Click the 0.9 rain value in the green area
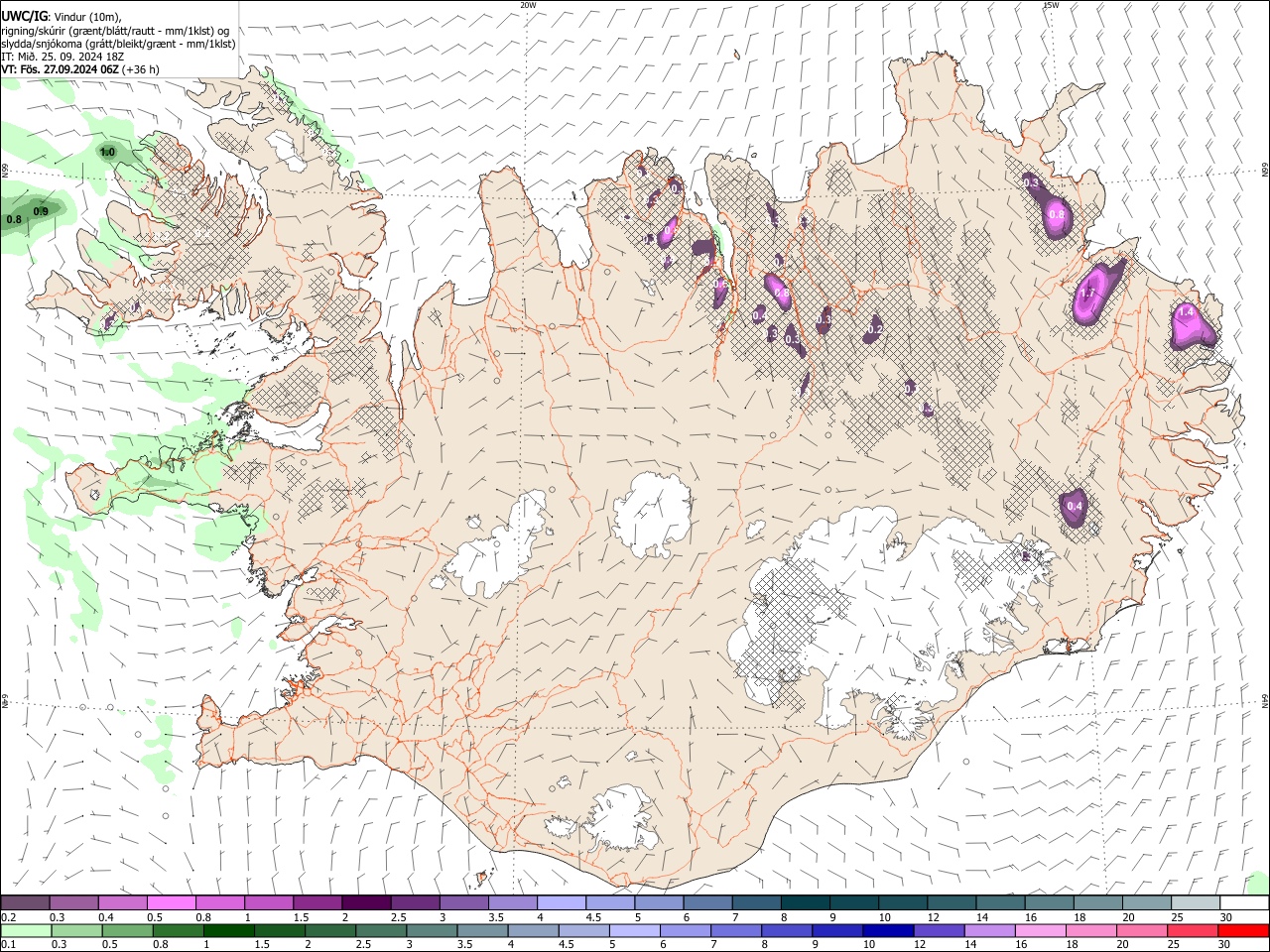The width and height of the screenshot is (1270, 952). tap(41, 211)
